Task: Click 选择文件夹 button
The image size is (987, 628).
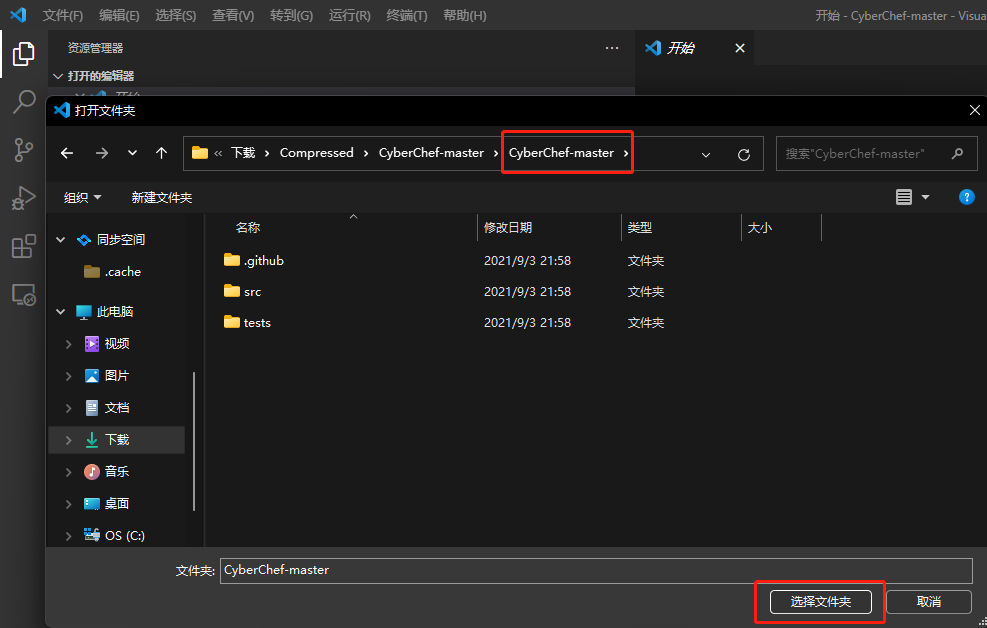Action: 820,602
